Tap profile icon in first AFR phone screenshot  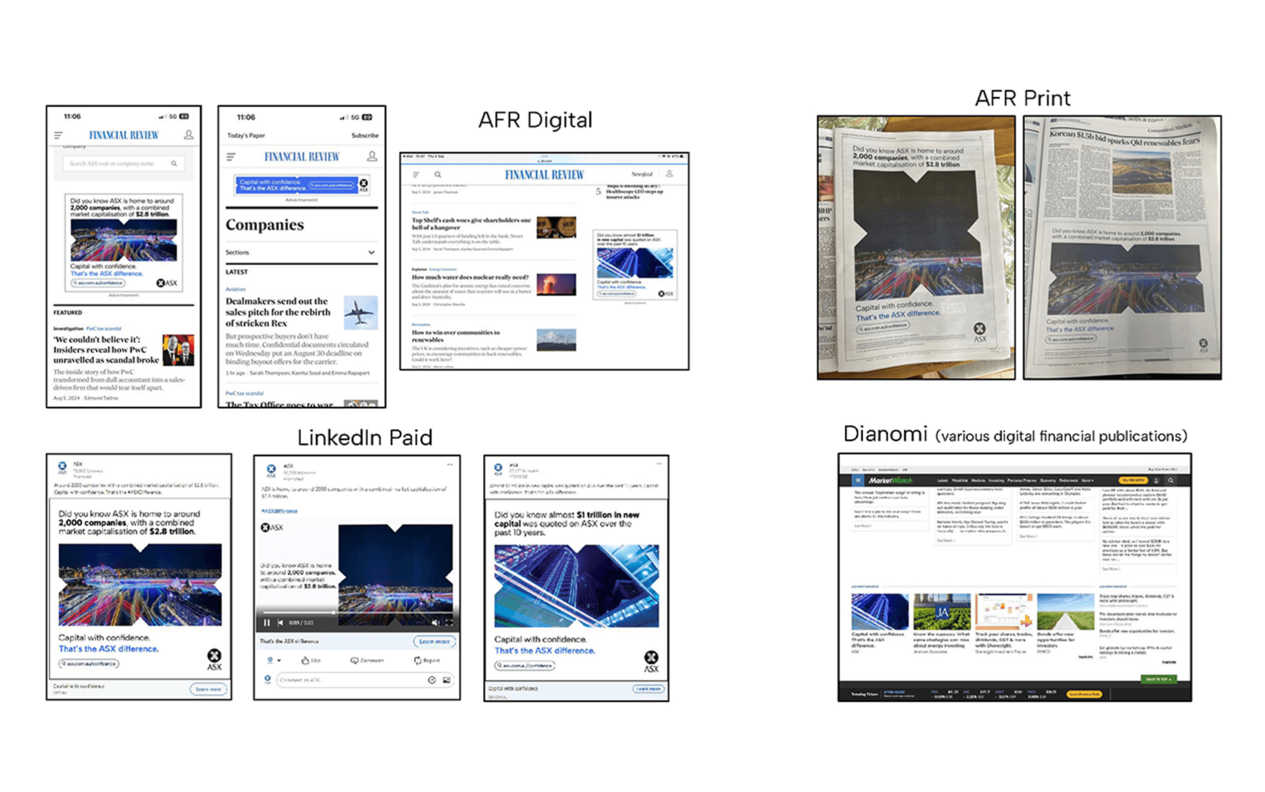(188, 135)
